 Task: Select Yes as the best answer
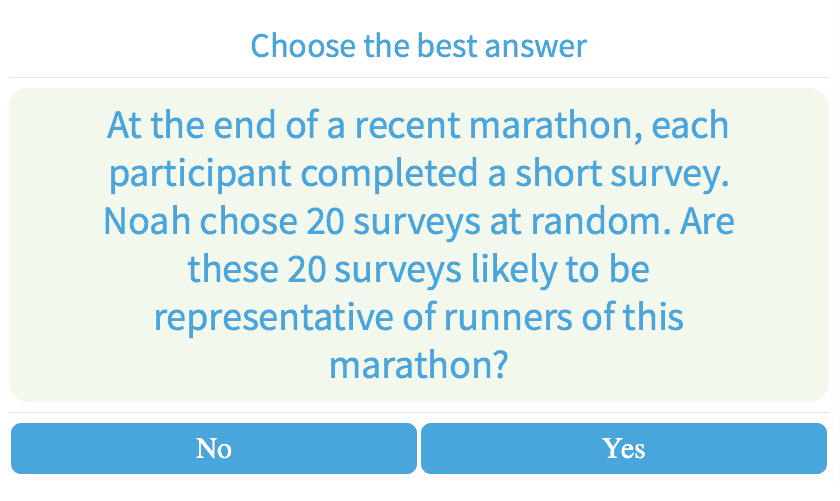coord(623,448)
